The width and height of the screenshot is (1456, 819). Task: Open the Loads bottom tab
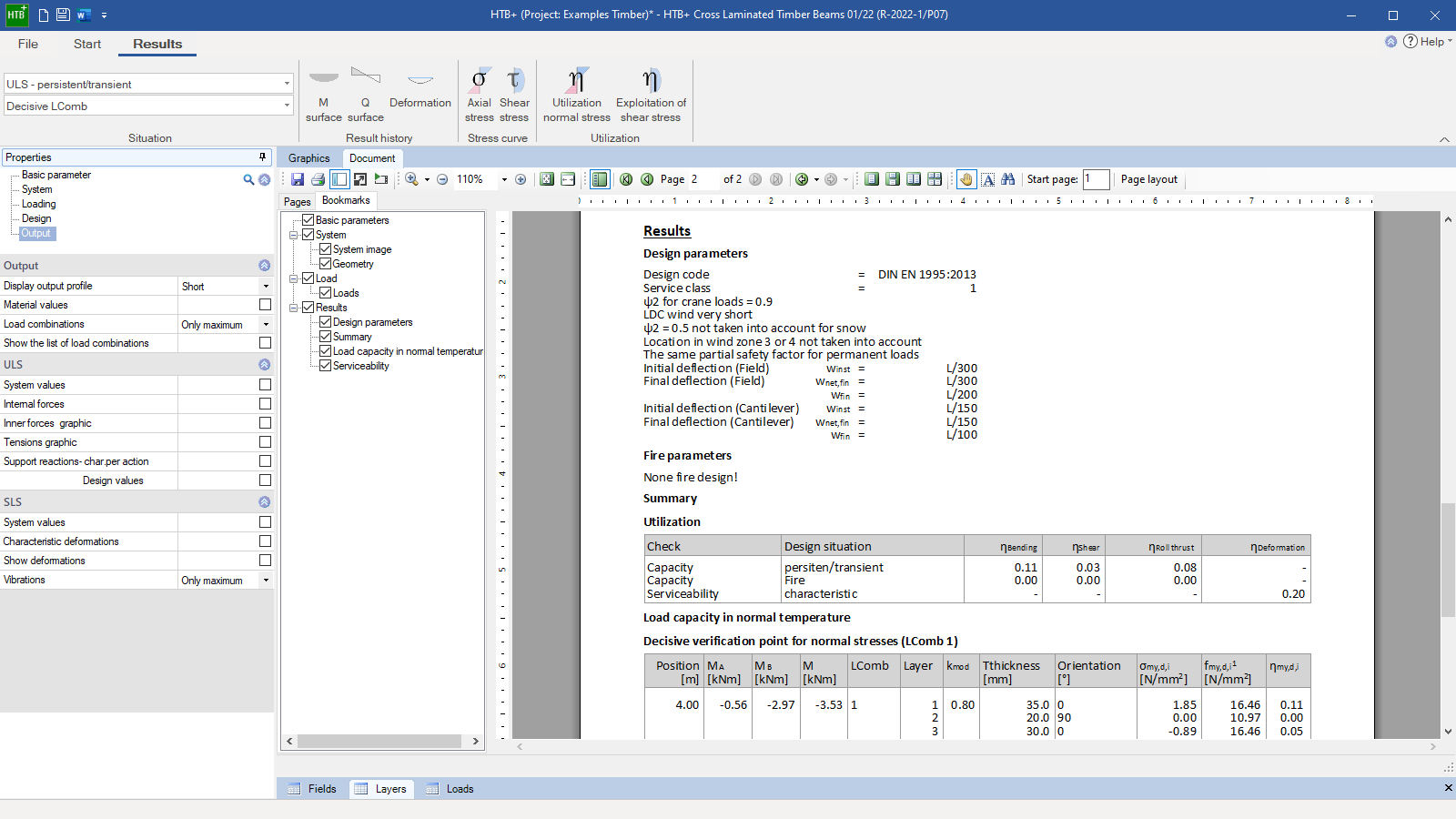450,789
